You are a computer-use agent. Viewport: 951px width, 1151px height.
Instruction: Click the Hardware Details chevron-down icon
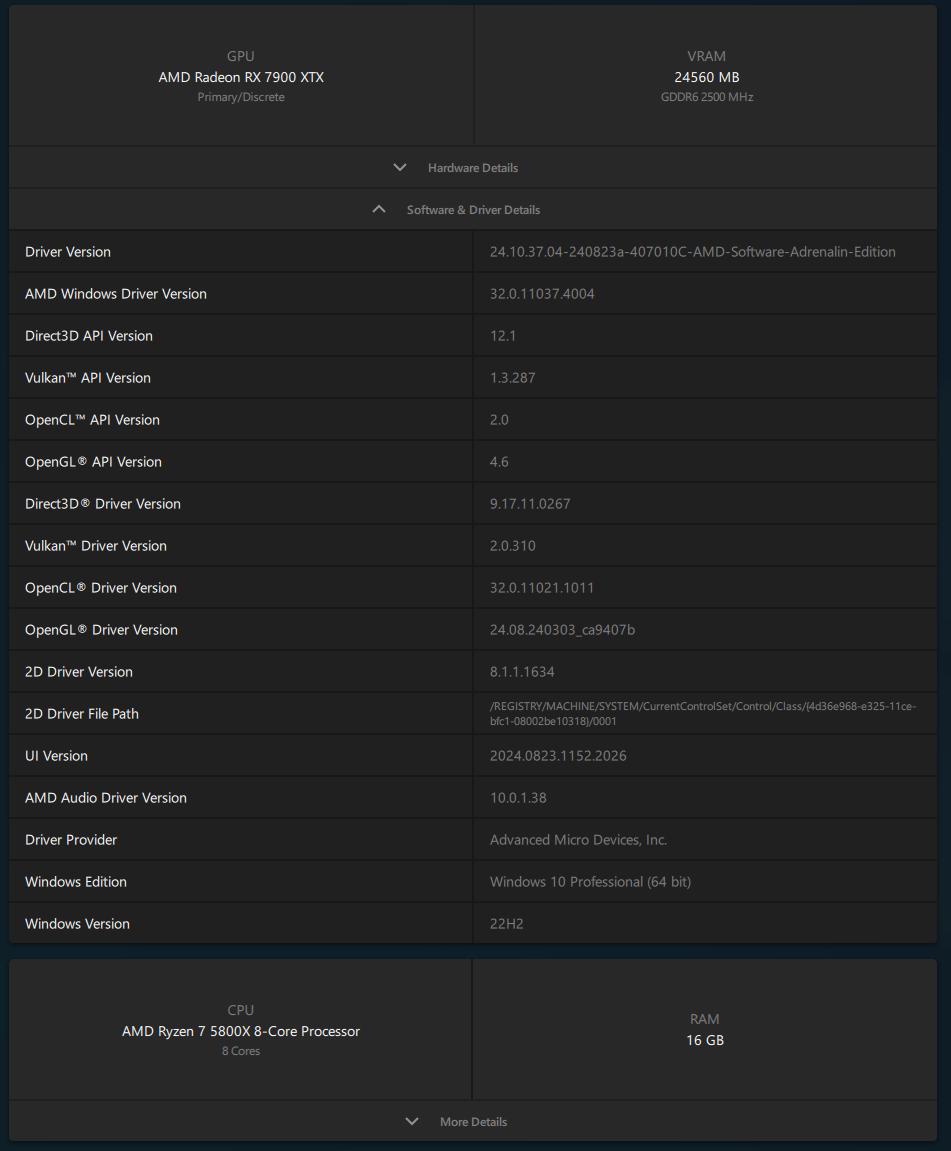(400, 167)
